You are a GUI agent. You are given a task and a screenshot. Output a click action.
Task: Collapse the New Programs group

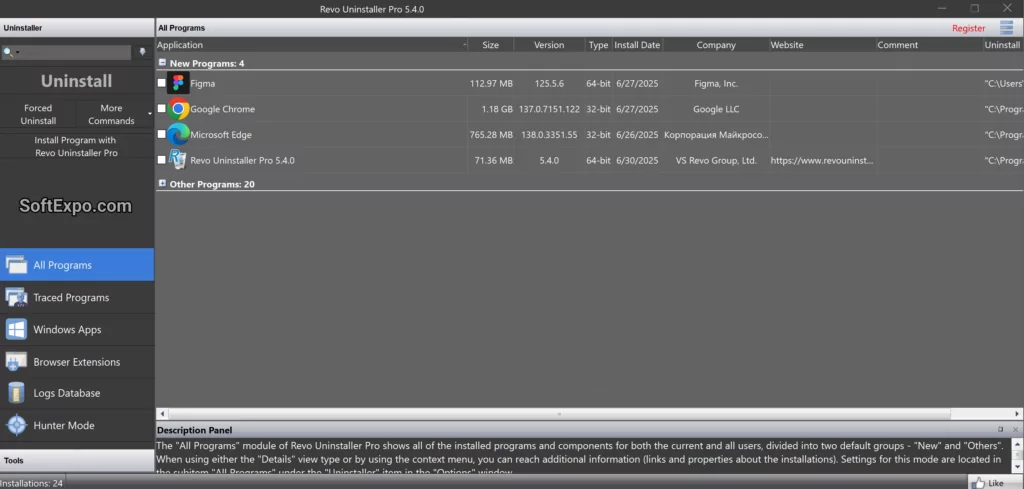[x=162, y=63]
